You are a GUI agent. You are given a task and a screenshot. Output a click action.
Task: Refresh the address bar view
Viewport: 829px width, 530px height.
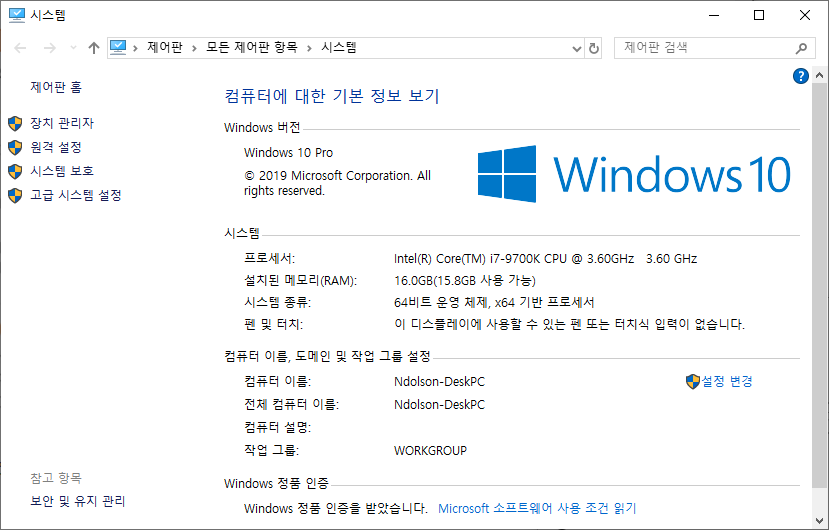point(594,49)
